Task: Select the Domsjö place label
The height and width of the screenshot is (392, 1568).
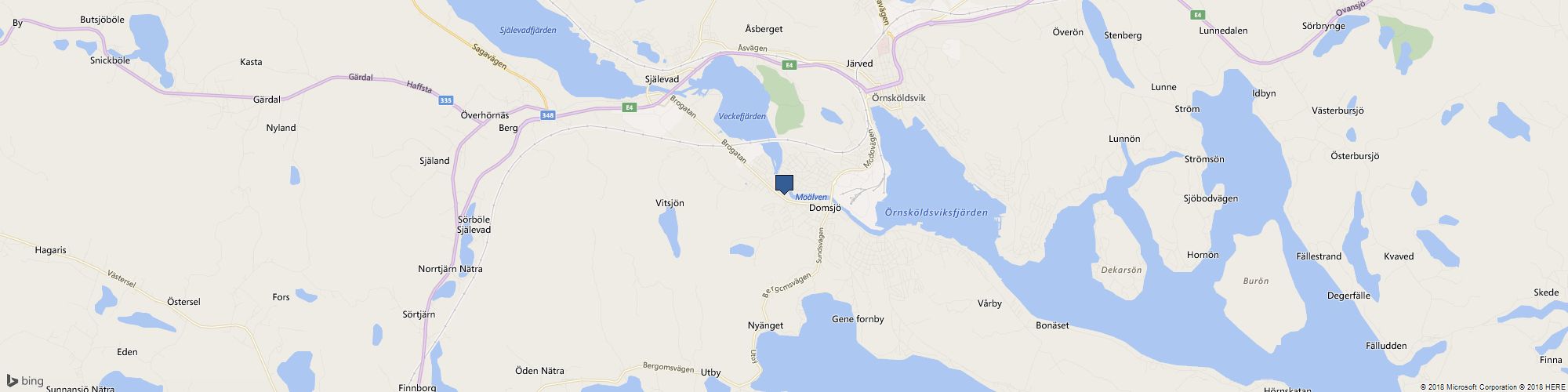Action: click(824, 209)
